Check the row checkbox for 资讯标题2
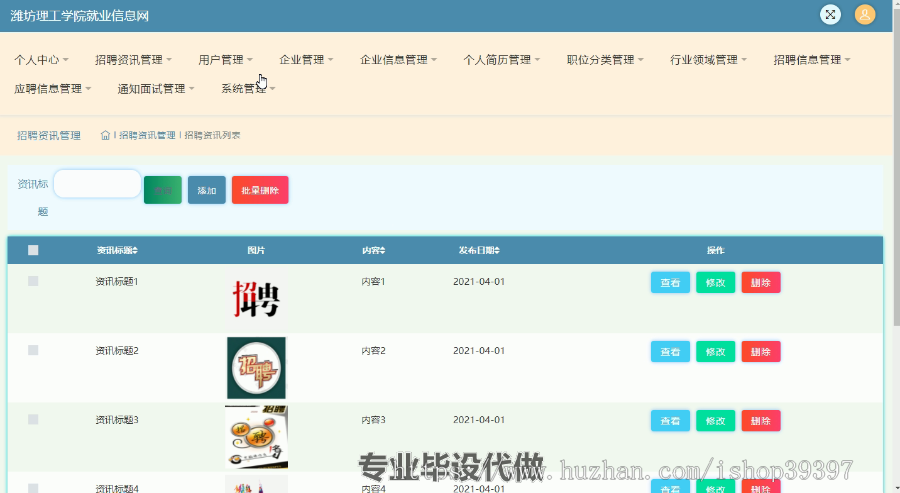This screenshot has width=900, height=493. pos(33,350)
